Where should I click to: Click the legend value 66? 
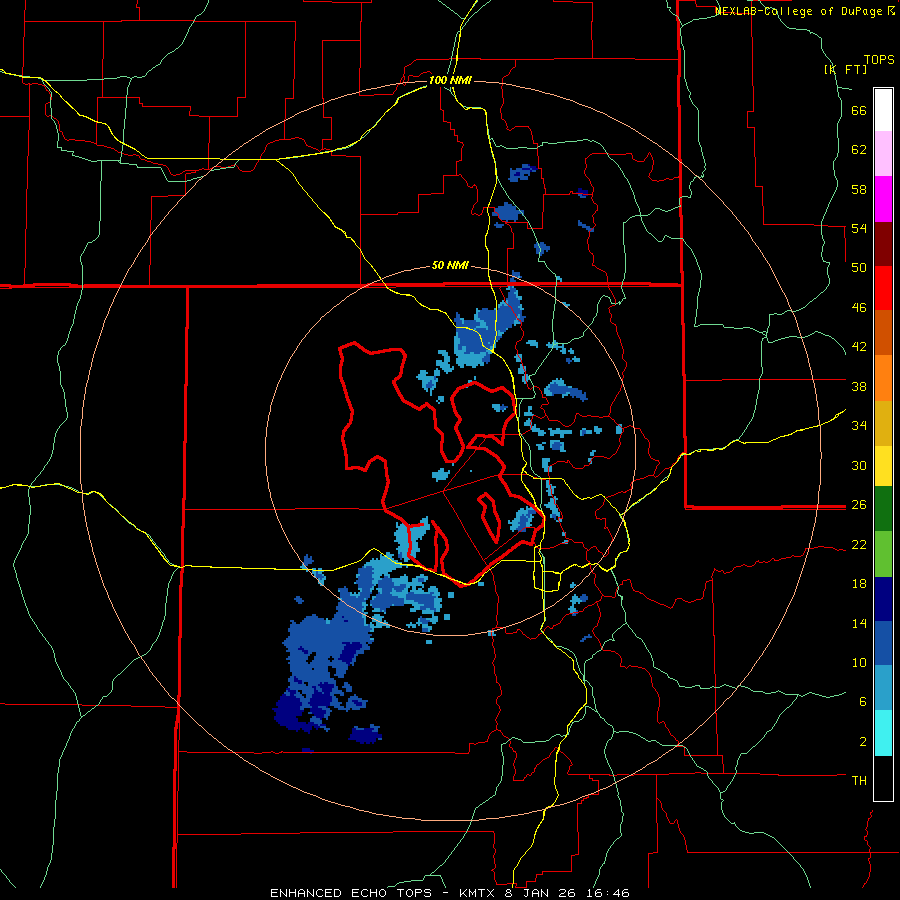coord(859,110)
